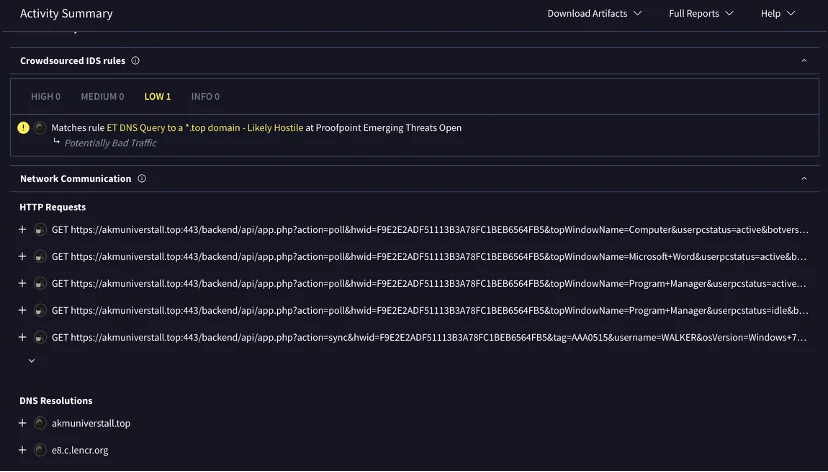Screen dimensions: 828x472
Task: Expand the idle status GET request with plus
Action: [22, 310]
